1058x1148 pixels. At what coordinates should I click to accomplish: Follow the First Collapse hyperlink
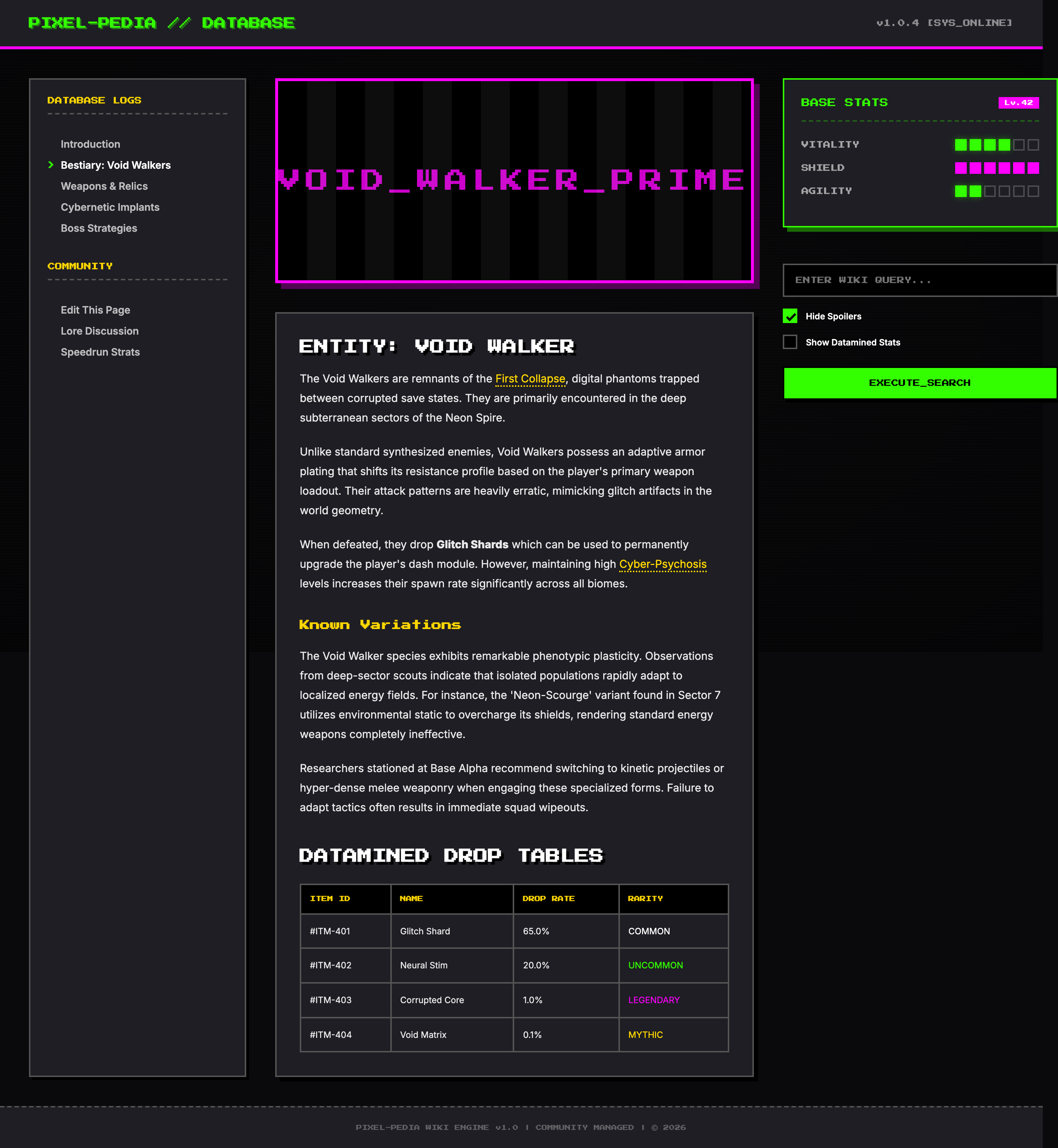point(530,379)
